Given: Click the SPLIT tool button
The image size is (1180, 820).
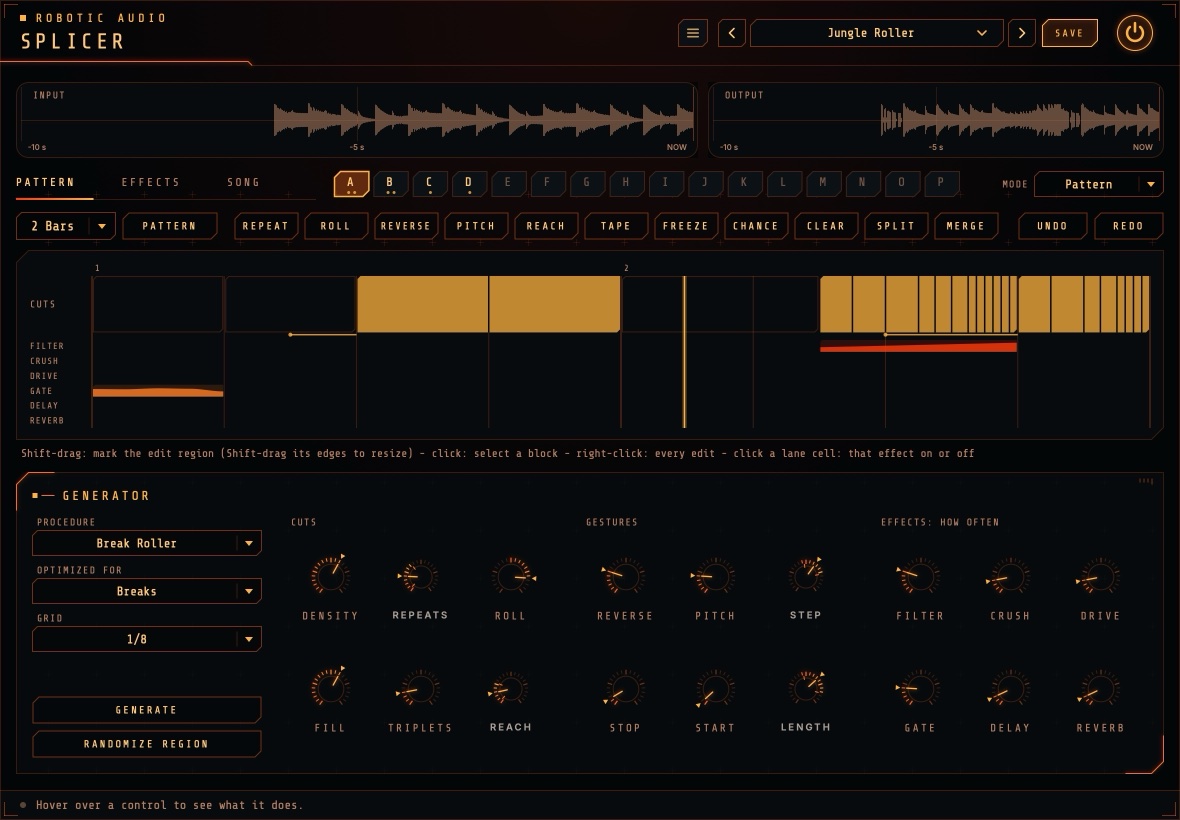Looking at the screenshot, I should point(896,226).
